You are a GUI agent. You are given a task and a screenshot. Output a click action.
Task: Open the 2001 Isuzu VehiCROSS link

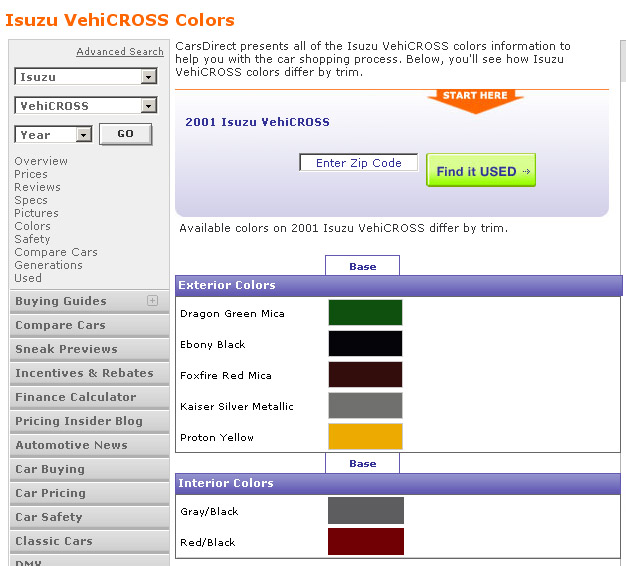point(258,122)
